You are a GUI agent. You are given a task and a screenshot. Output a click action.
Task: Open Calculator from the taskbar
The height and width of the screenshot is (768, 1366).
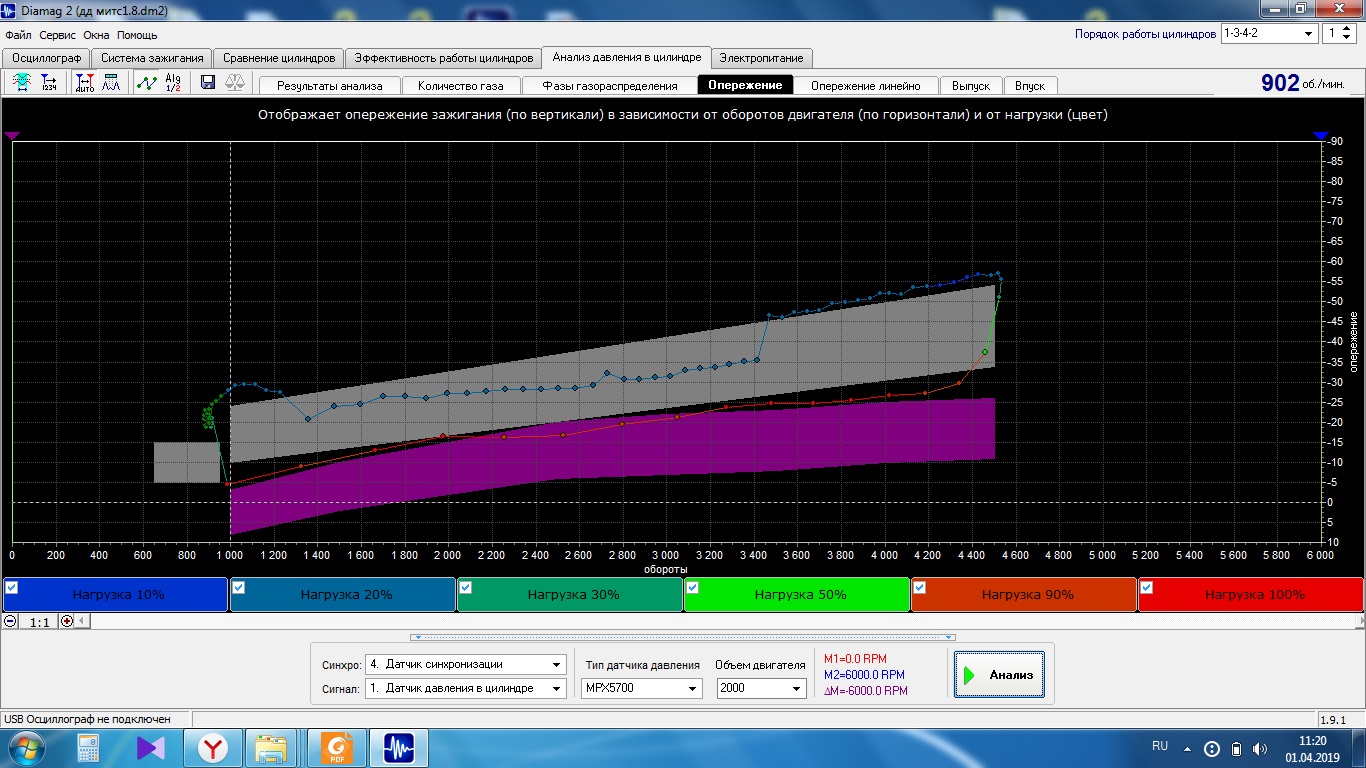(x=89, y=747)
